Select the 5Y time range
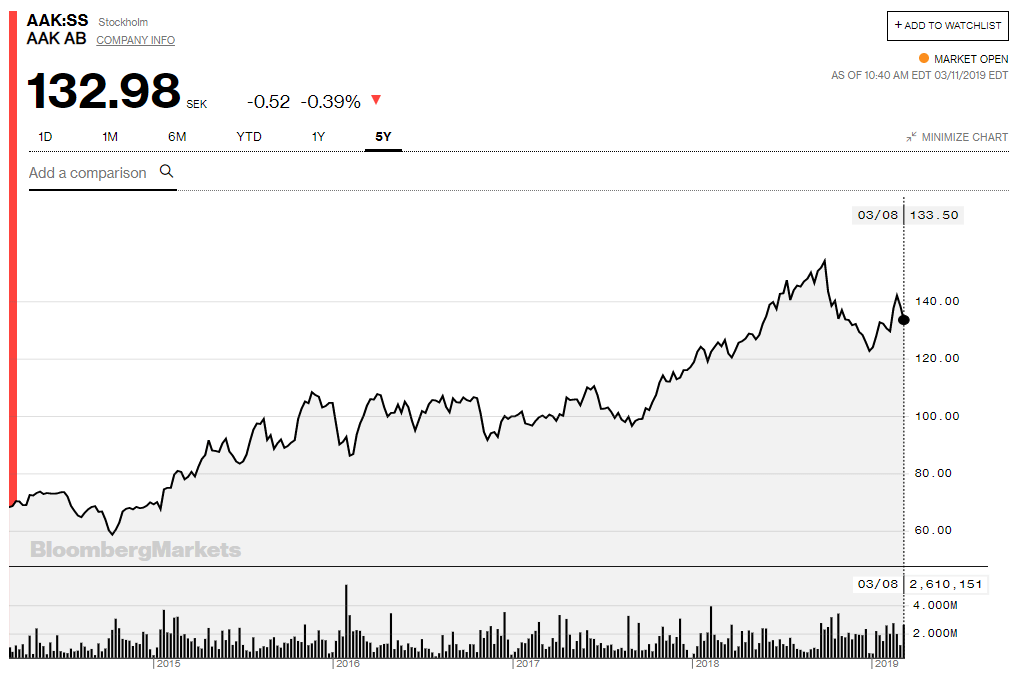 pos(383,137)
